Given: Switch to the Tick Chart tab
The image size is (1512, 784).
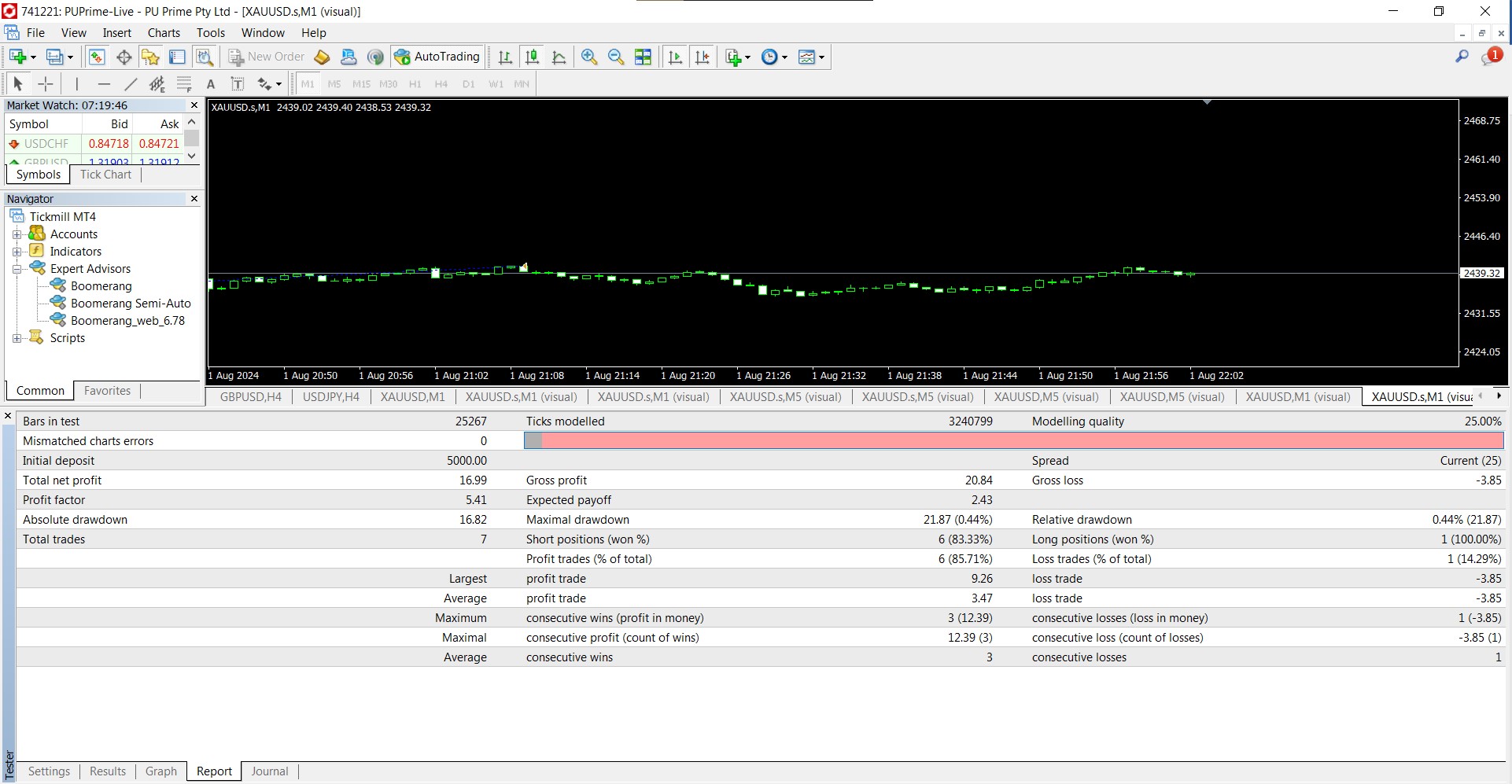Looking at the screenshot, I should pos(105,175).
